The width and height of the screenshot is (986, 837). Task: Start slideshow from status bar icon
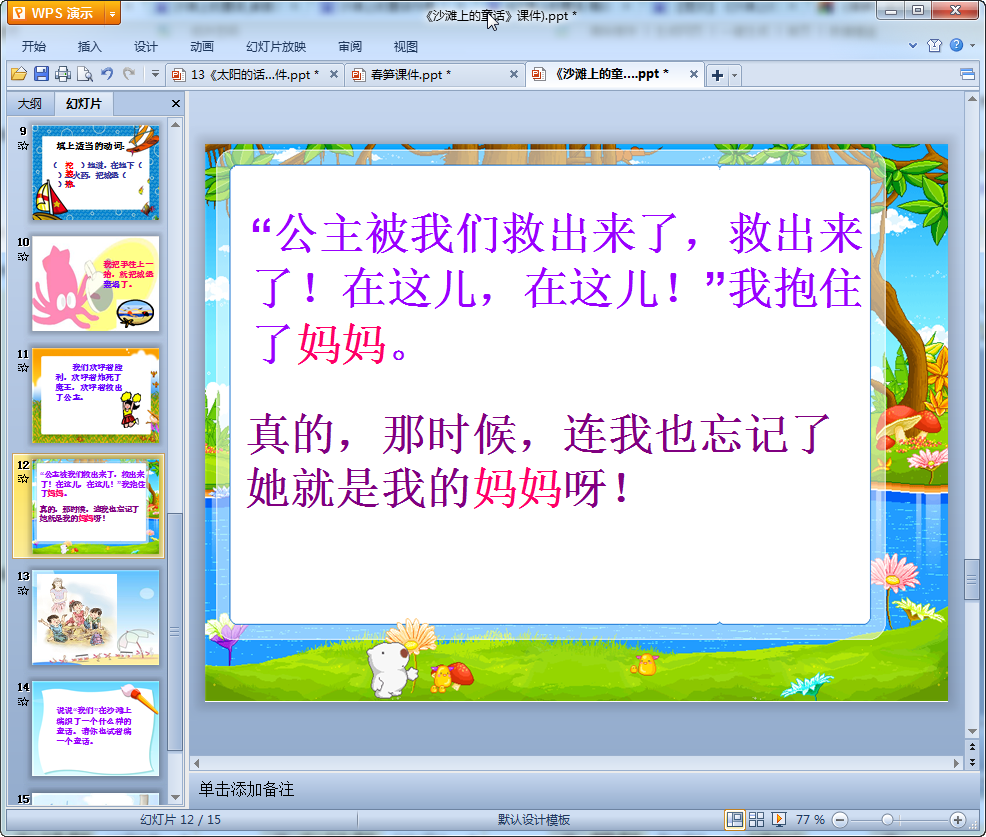pyautogui.click(x=778, y=819)
